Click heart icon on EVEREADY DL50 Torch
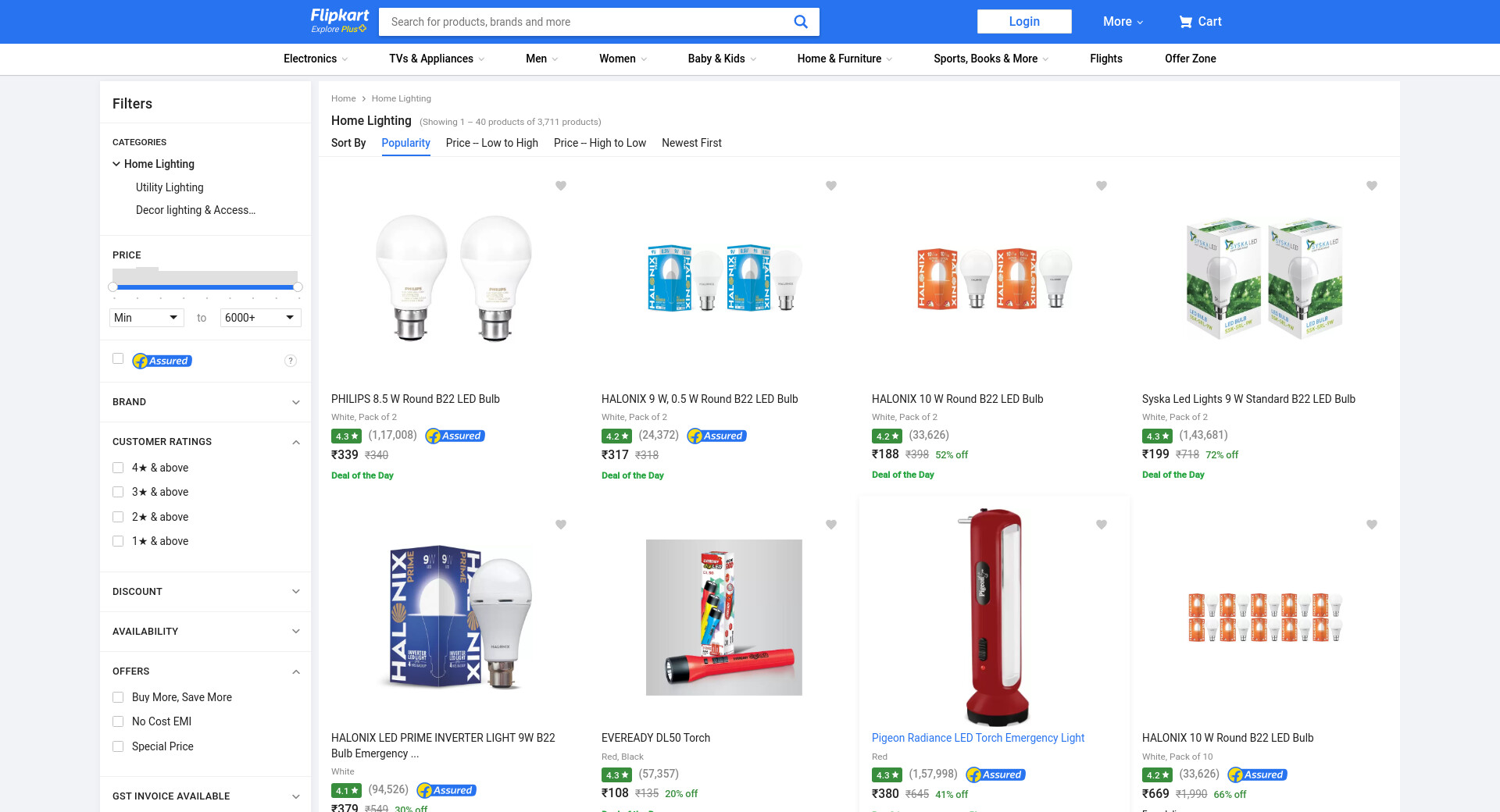This screenshot has height=812, width=1500. click(x=831, y=525)
